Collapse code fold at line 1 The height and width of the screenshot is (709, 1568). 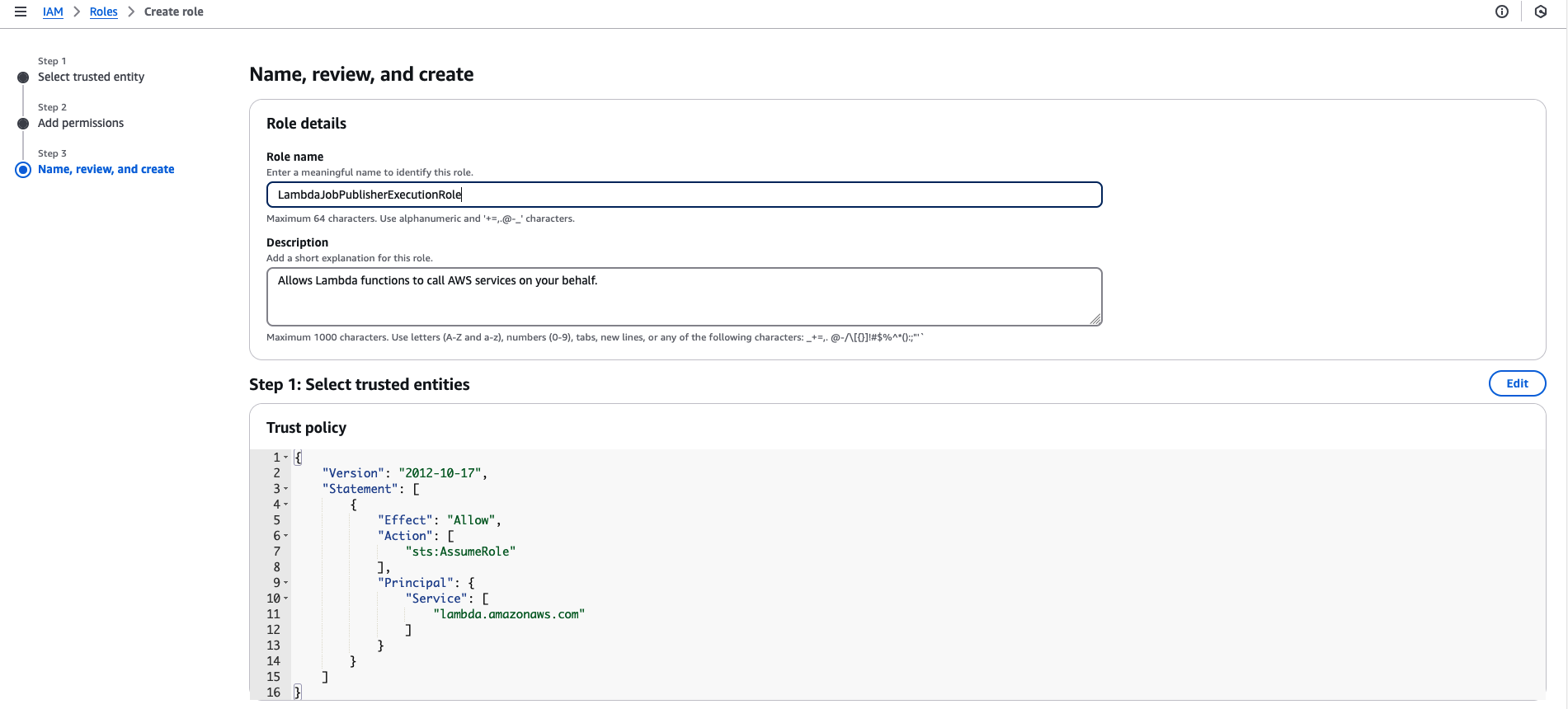(286, 458)
